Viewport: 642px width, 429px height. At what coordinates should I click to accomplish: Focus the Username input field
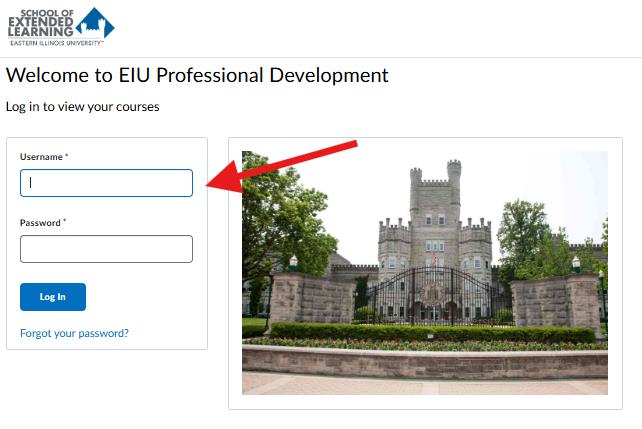click(106, 183)
